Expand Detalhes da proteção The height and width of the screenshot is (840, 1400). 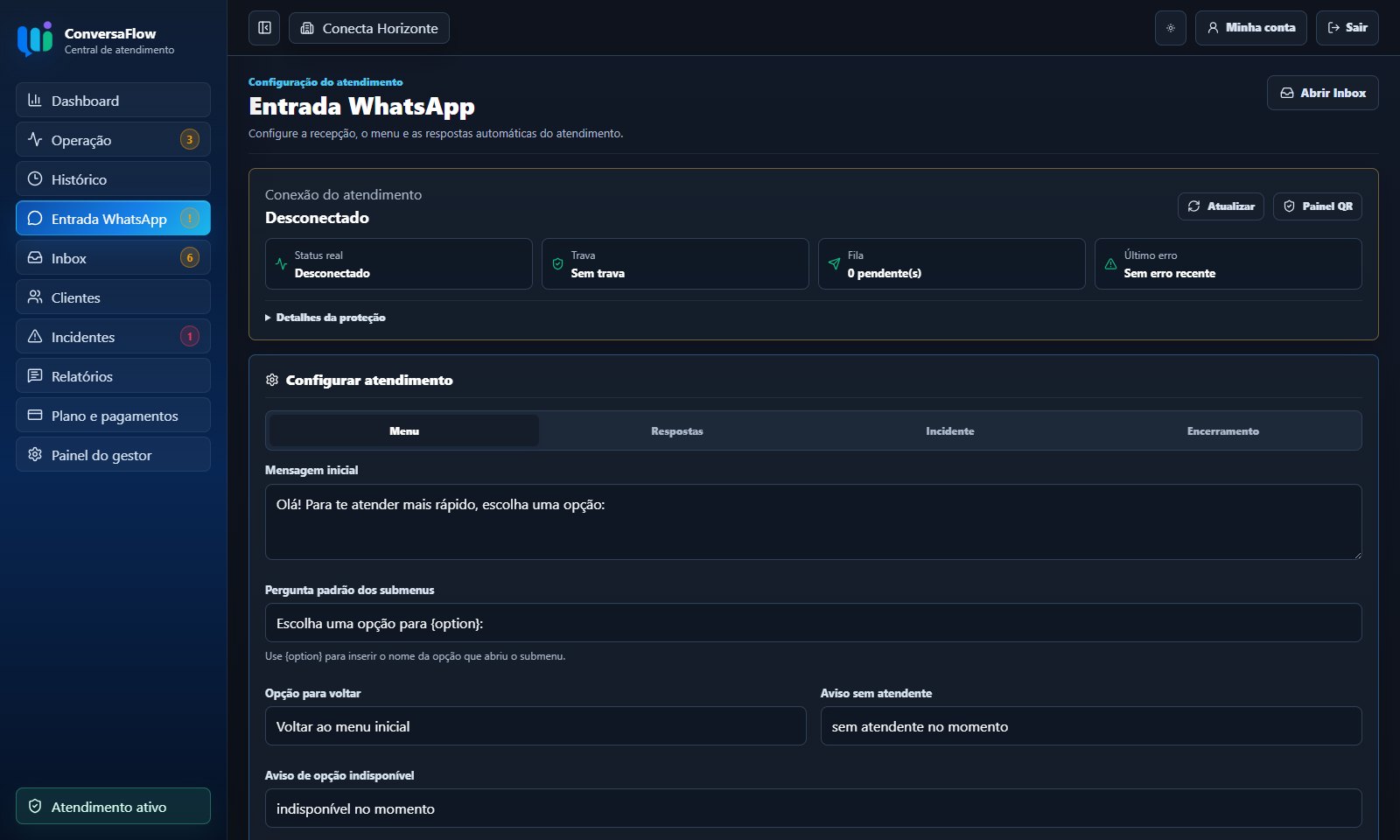coord(325,318)
